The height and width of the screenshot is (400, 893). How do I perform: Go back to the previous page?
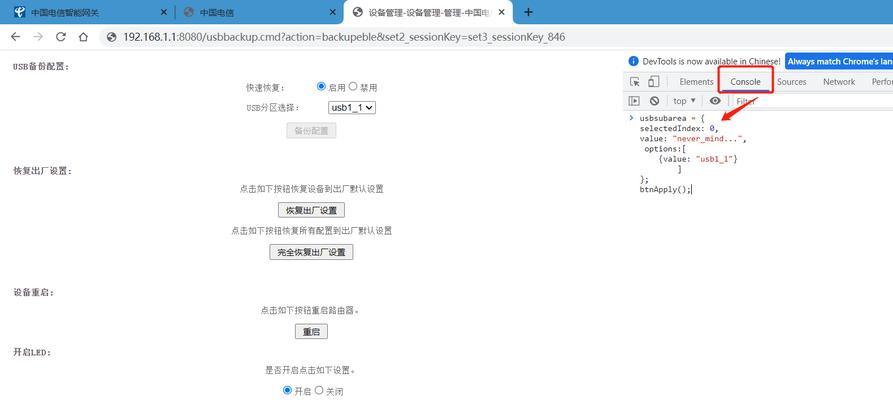tap(15, 37)
